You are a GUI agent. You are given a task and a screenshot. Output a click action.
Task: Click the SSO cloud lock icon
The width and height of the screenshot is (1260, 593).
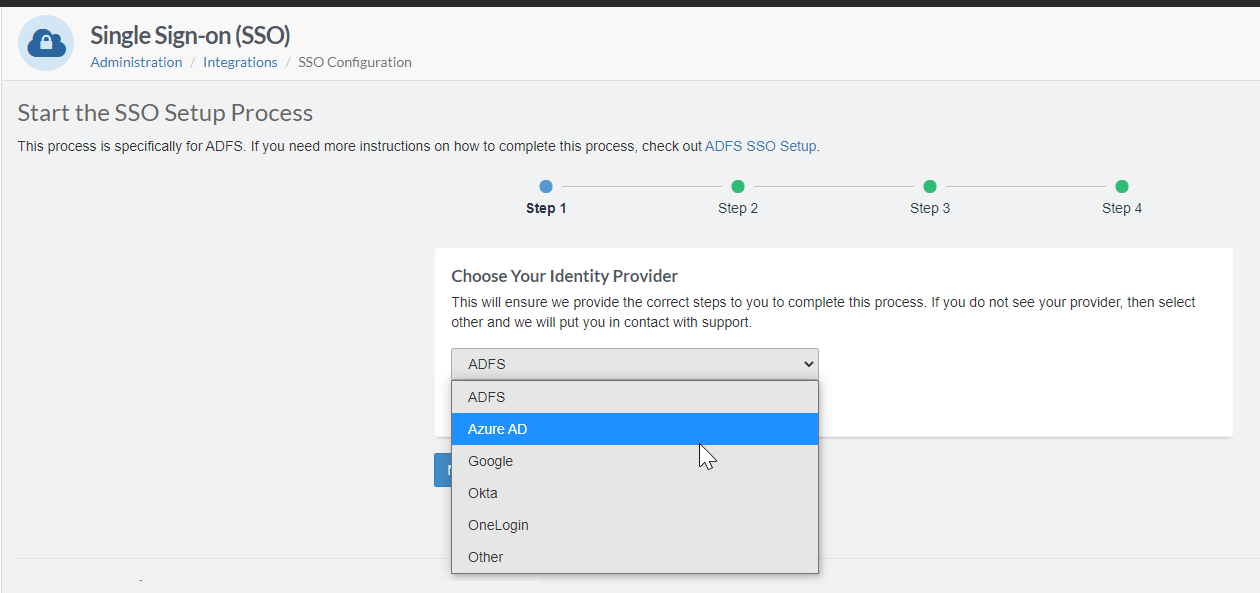click(x=46, y=43)
